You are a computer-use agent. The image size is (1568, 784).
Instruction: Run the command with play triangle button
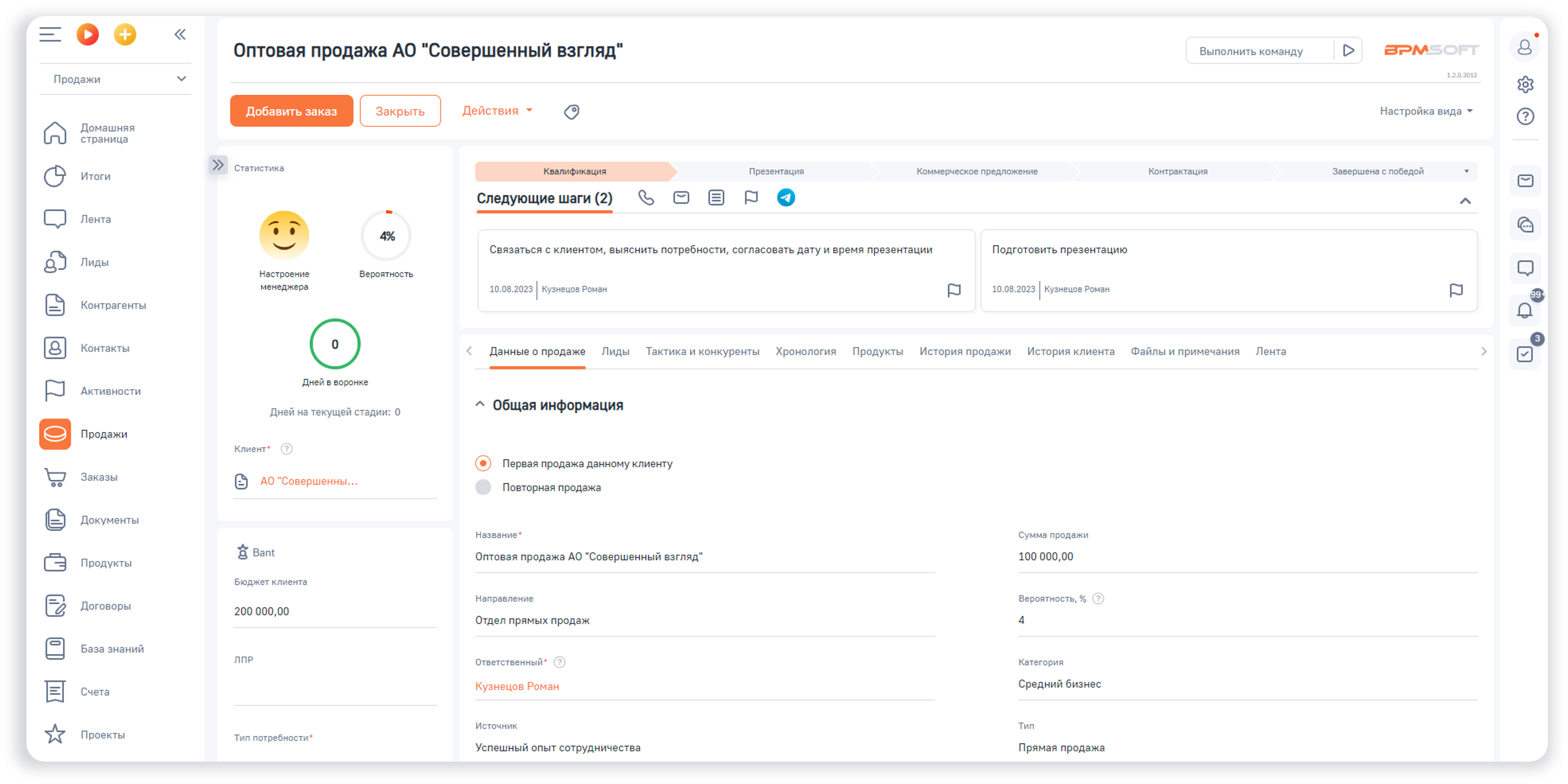(x=1348, y=51)
